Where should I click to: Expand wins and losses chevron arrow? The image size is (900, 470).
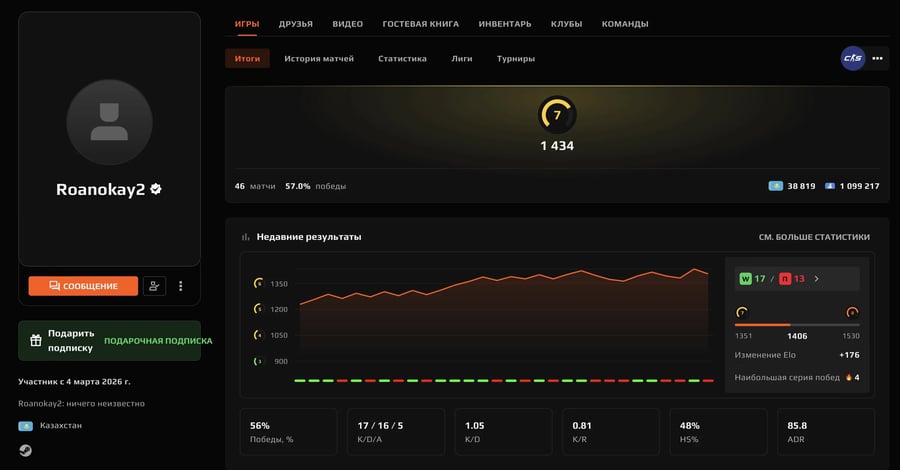click(x=817, y=279)
